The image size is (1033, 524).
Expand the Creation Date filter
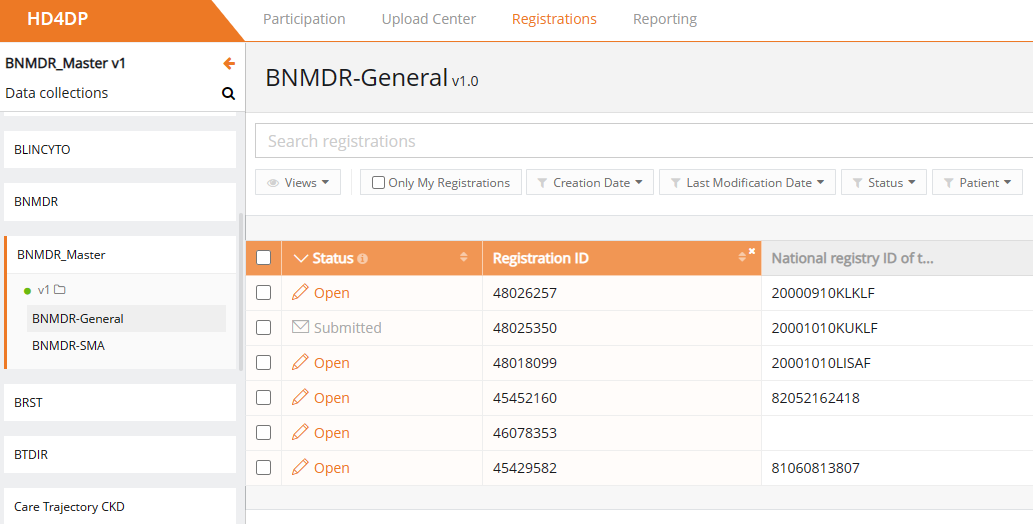590,183
